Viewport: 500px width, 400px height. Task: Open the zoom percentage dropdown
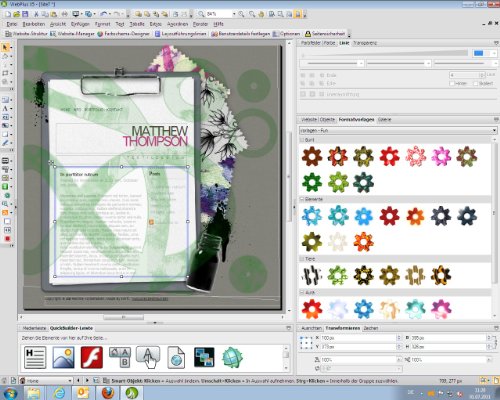[234, 14]
